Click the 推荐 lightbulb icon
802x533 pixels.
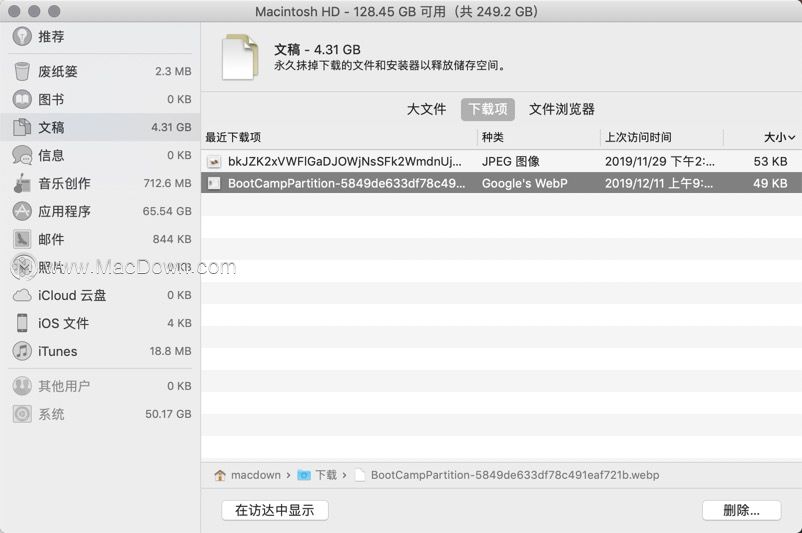click(22, 36)
